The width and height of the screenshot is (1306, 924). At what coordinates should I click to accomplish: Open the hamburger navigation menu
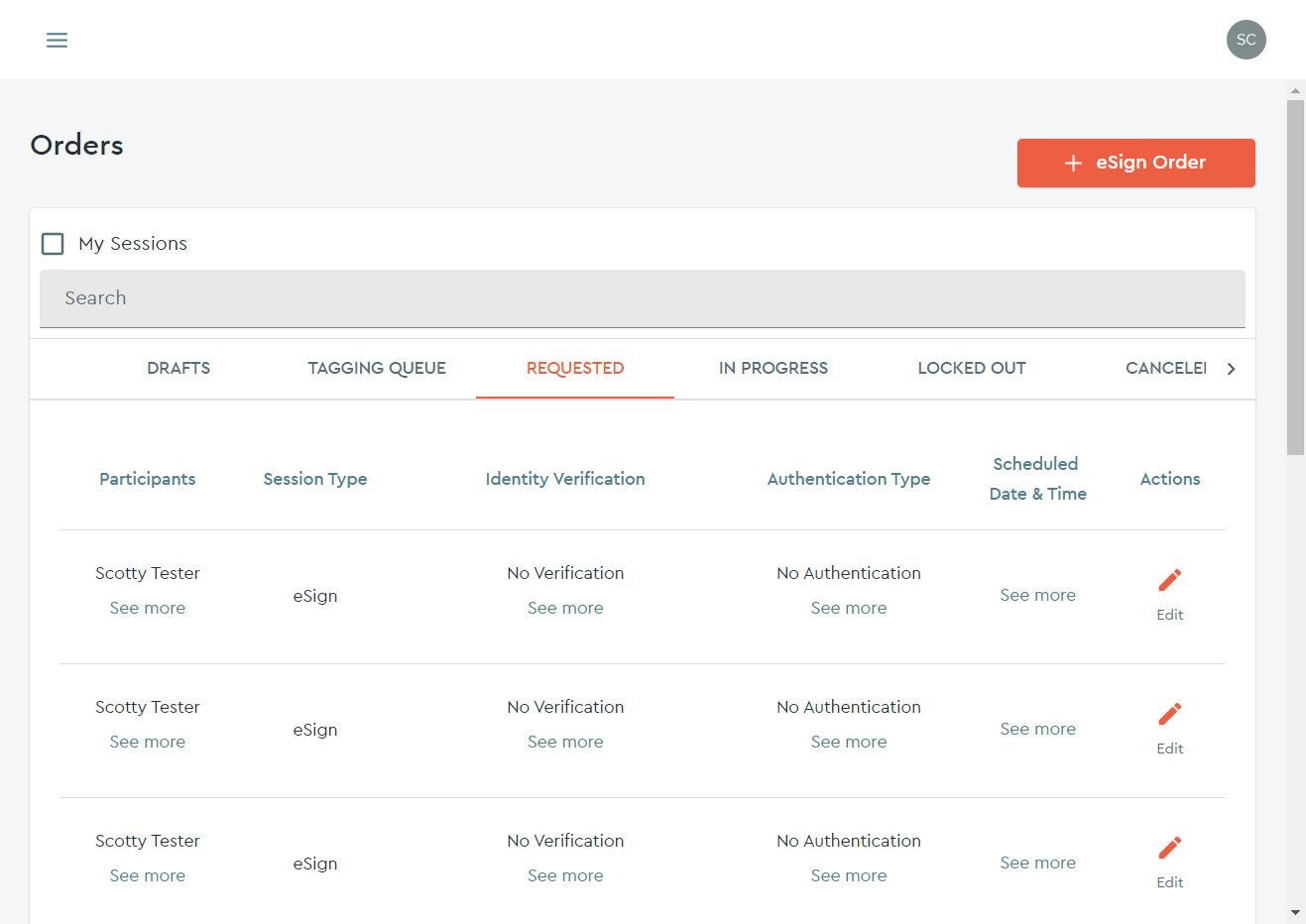pyautogui.click(x=58, y=40)
